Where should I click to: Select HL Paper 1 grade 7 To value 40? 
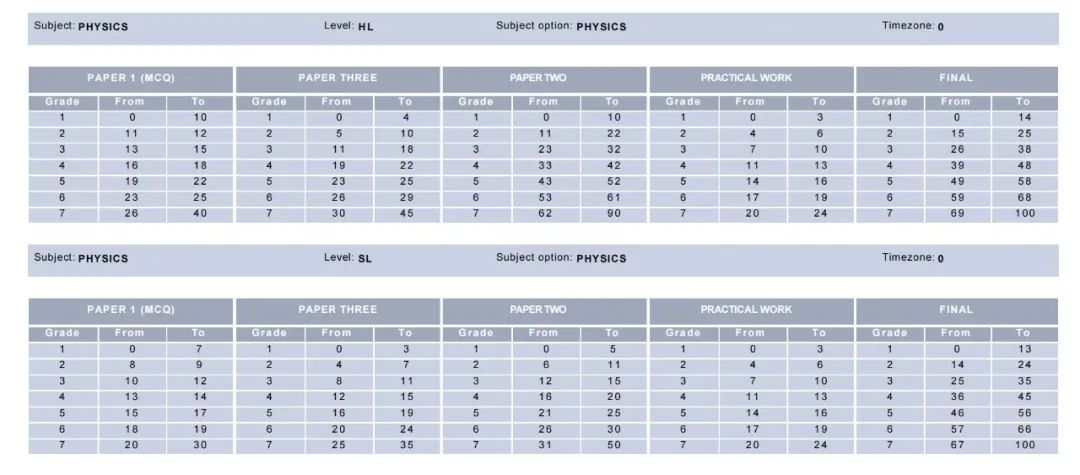click(x=200, y=213)
